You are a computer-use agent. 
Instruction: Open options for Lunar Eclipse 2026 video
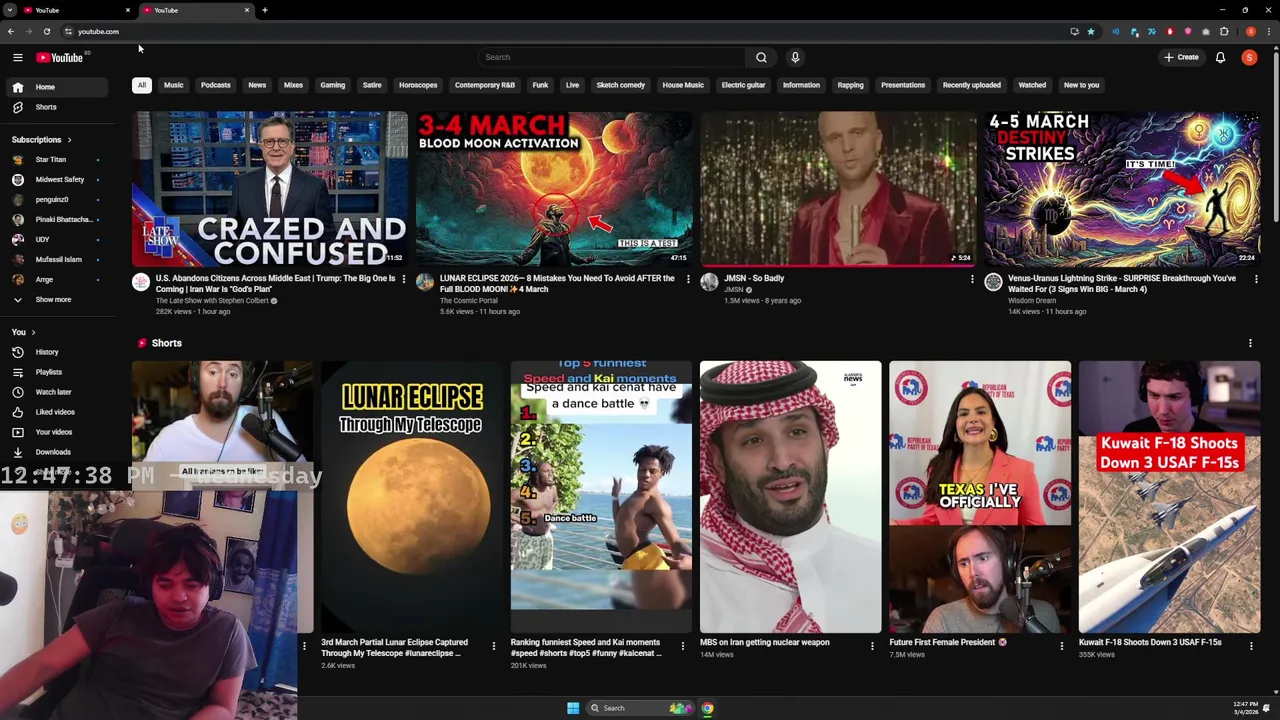[x=688, y=279]
